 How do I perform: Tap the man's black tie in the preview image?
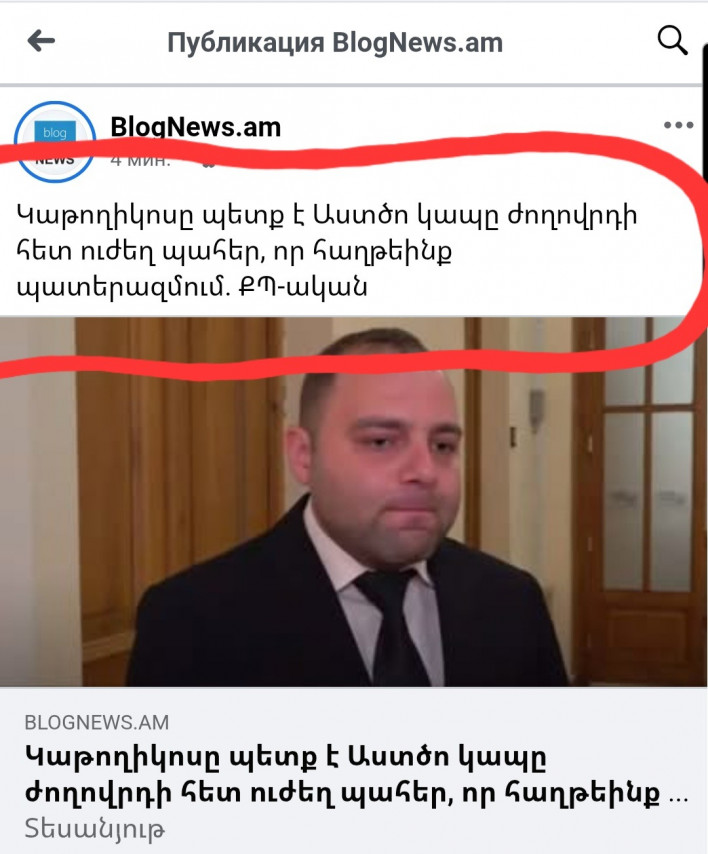392,626
